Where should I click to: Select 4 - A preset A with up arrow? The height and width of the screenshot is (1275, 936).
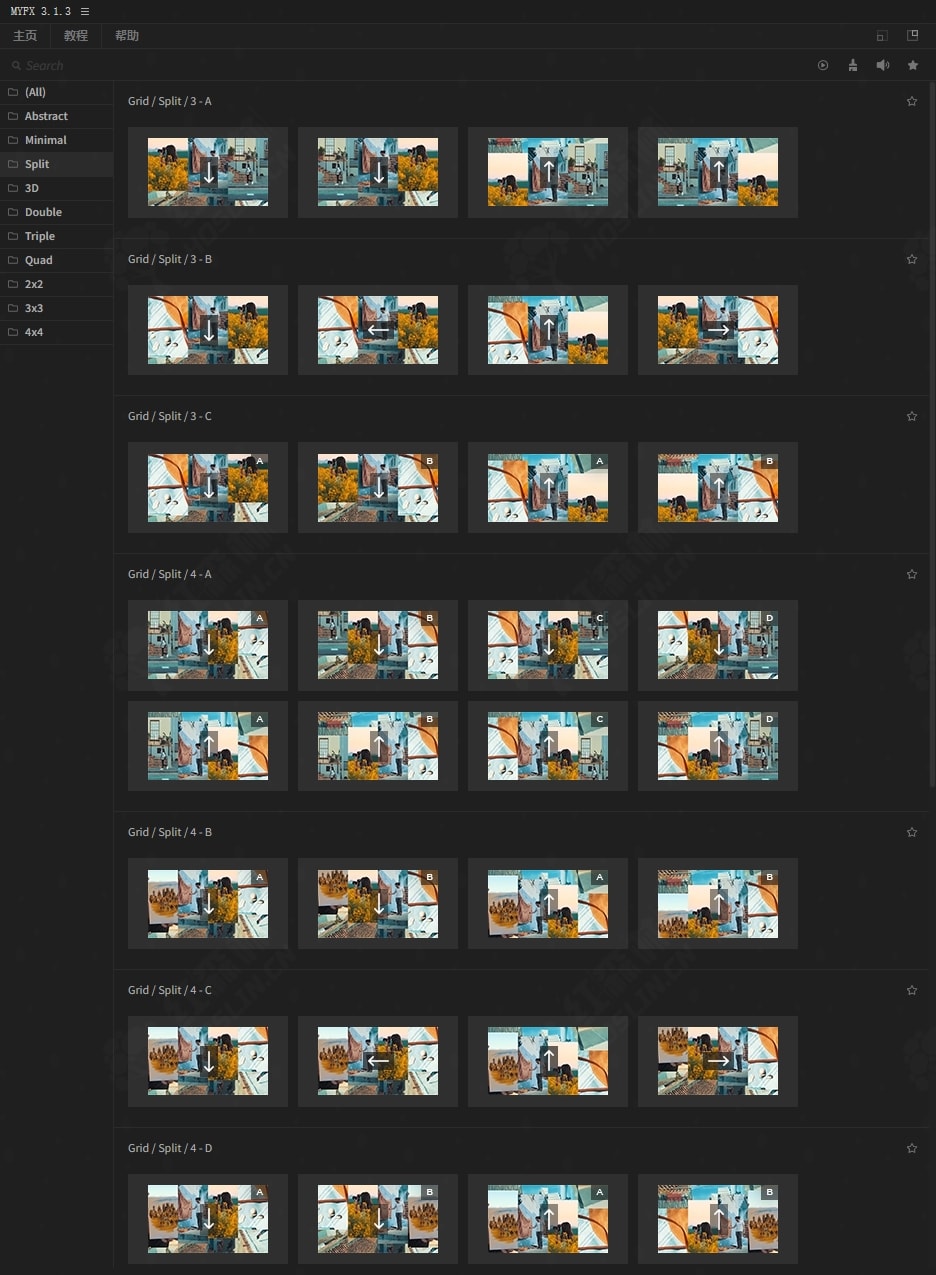point(208,746)
